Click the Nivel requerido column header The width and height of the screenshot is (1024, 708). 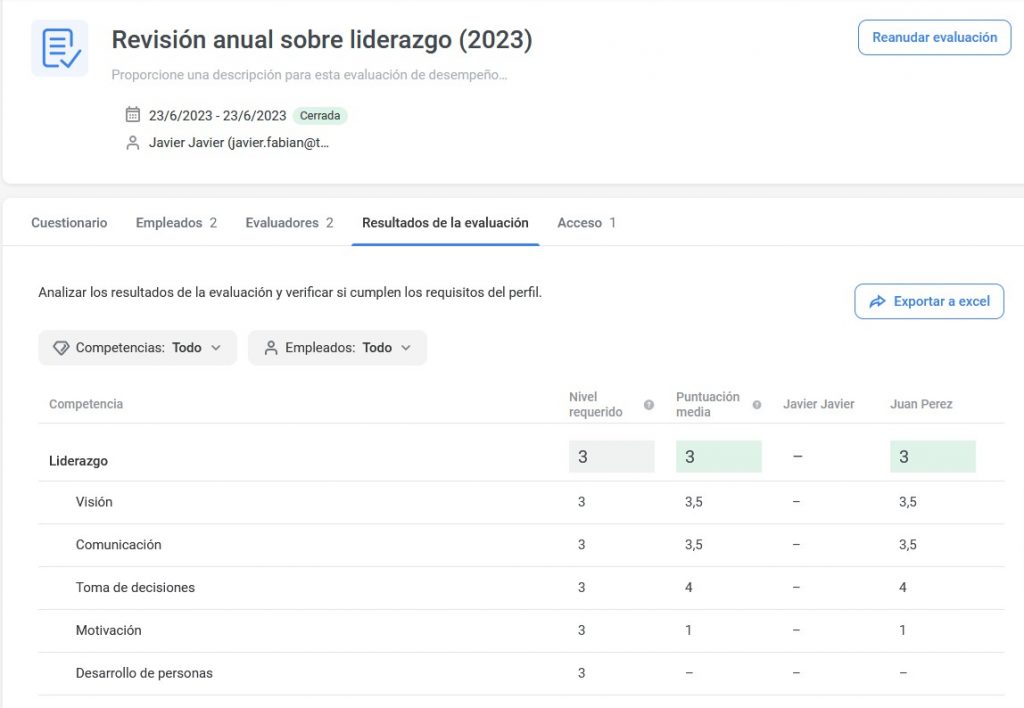pyautogui.click(x=596, y=404)
